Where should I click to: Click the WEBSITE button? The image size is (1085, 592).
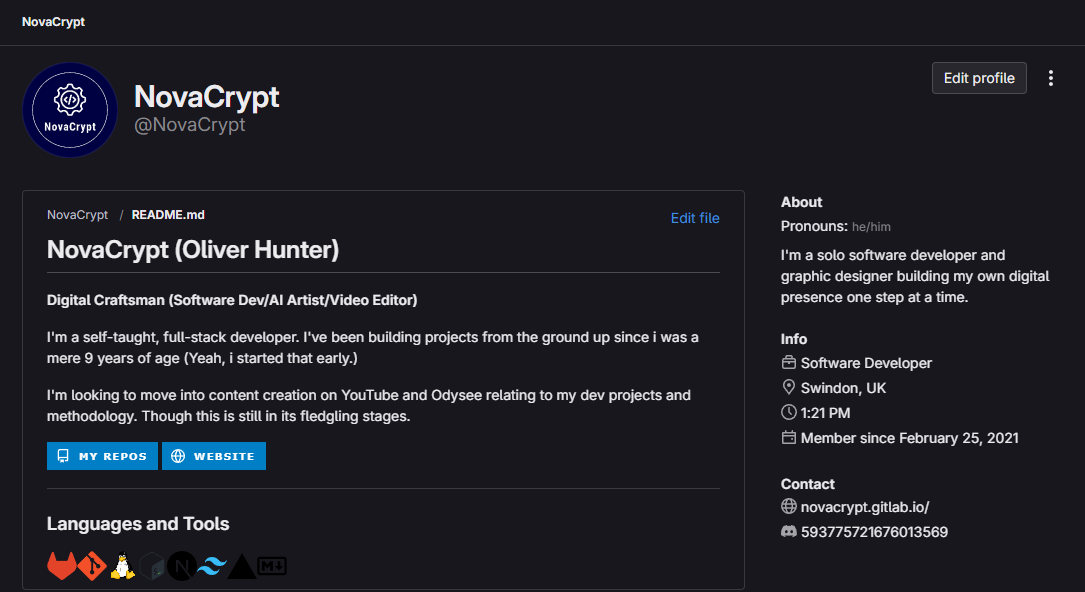click(x=213, y=455)
